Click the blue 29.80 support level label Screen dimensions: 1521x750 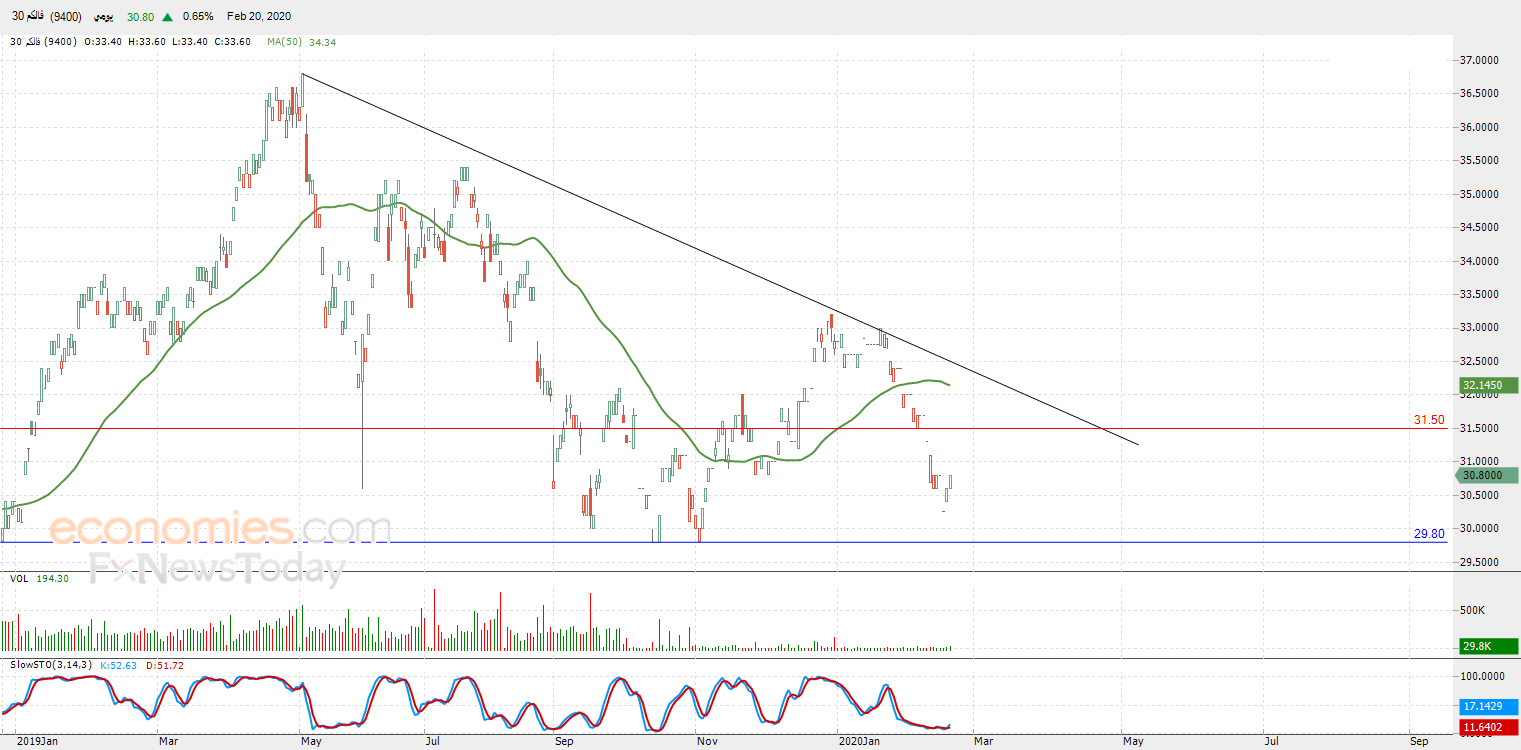[x=1429, y=534]
